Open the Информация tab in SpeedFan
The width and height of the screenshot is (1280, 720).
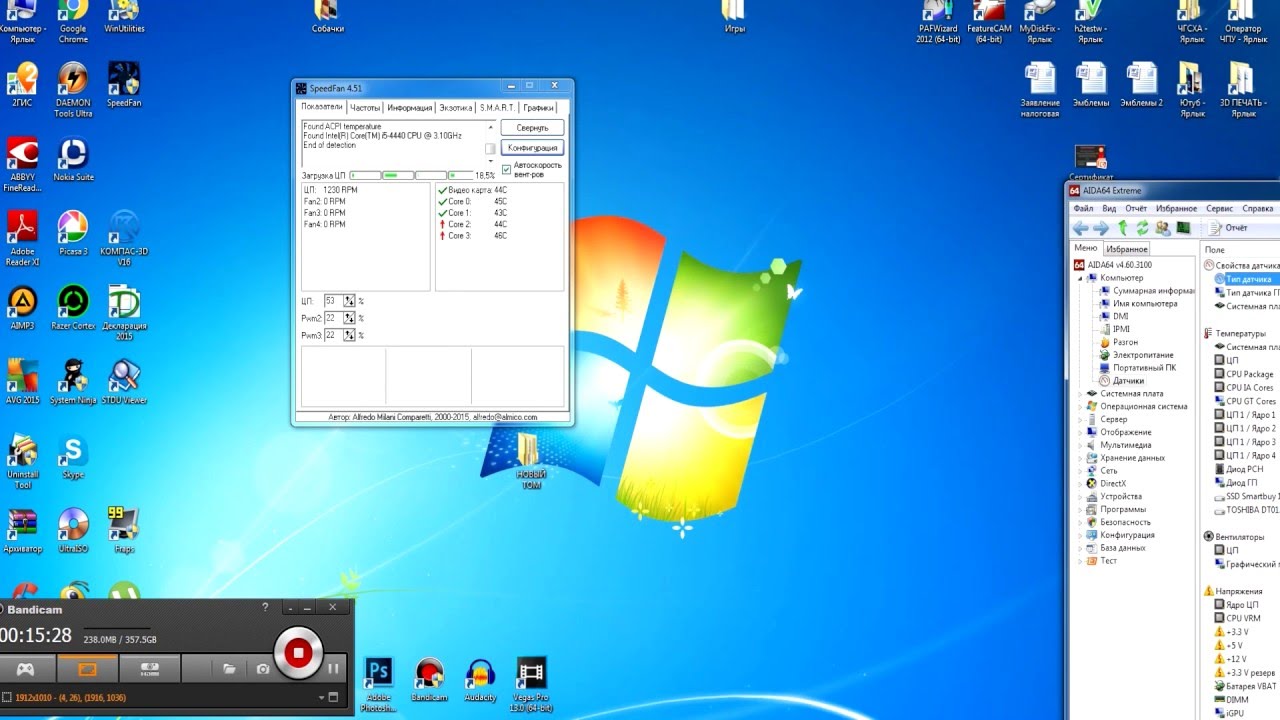[410, 107]
